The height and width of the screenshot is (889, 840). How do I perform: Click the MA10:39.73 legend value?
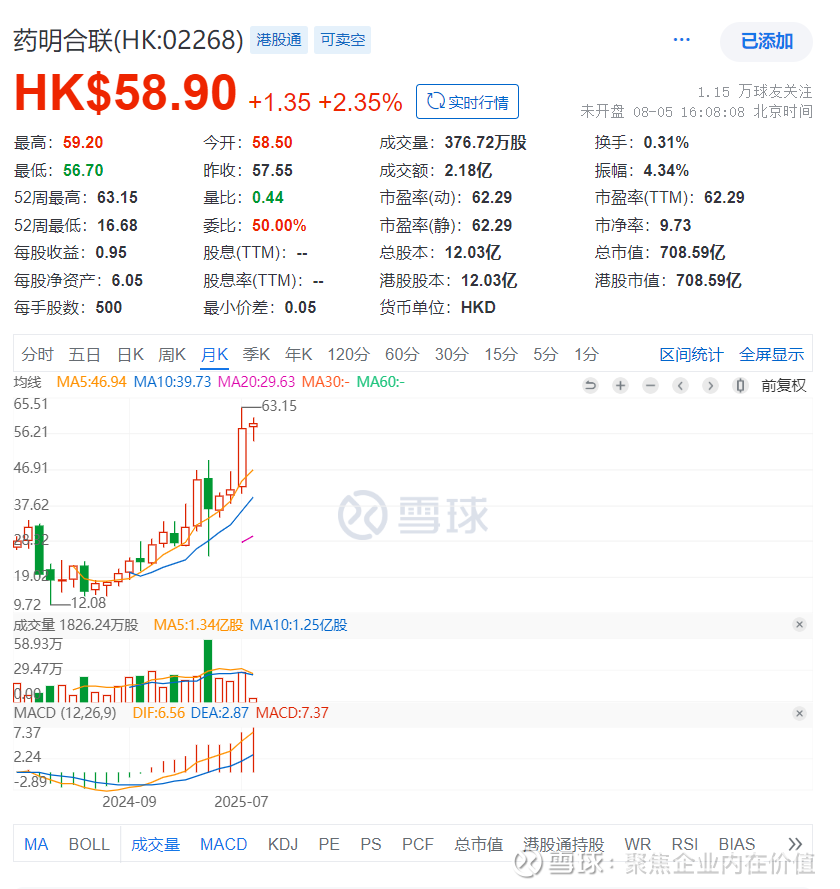172,382
